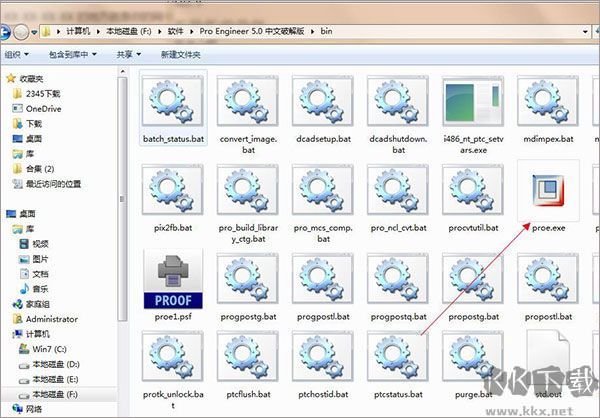600x418 pixels.
Task: Expand address bar previous locations dropdown
Action: click(585, 32)
